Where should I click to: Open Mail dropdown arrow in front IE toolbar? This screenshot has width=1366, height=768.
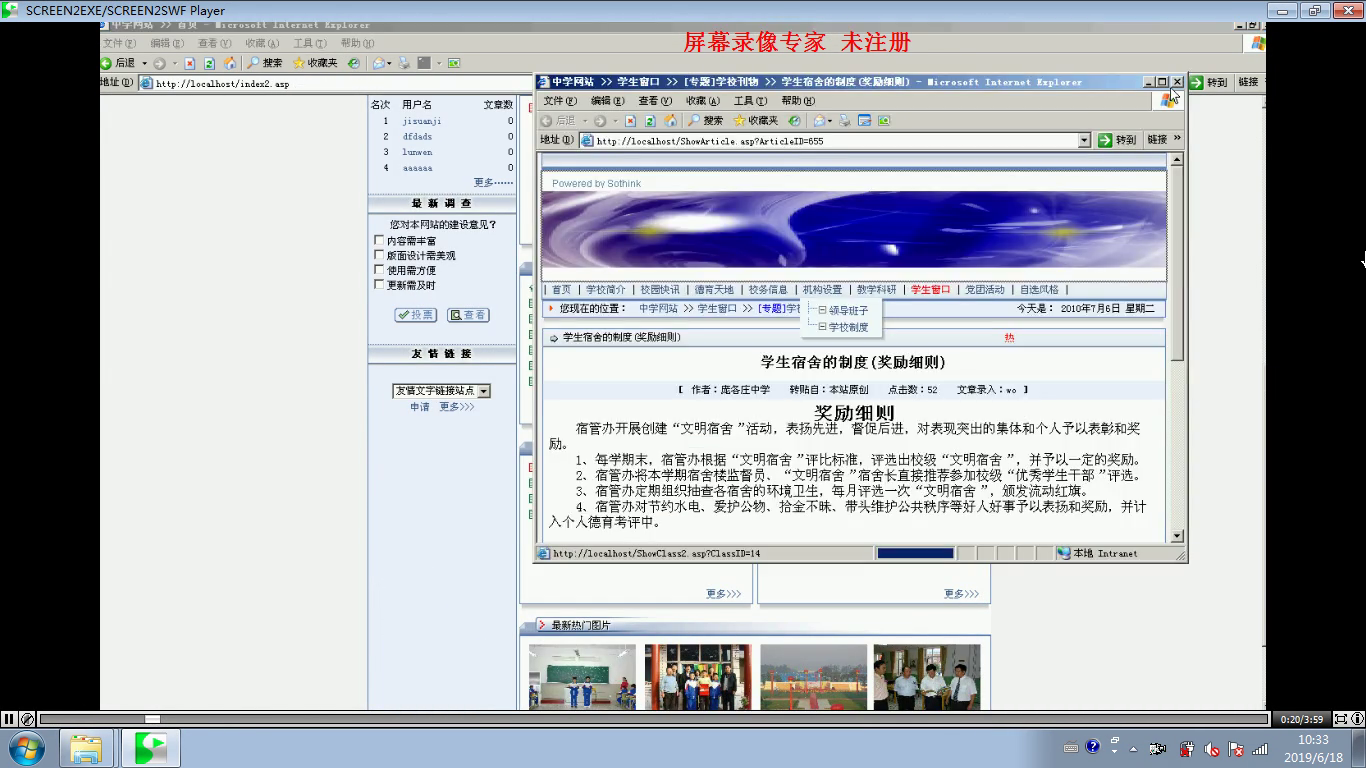coord(830,121)
